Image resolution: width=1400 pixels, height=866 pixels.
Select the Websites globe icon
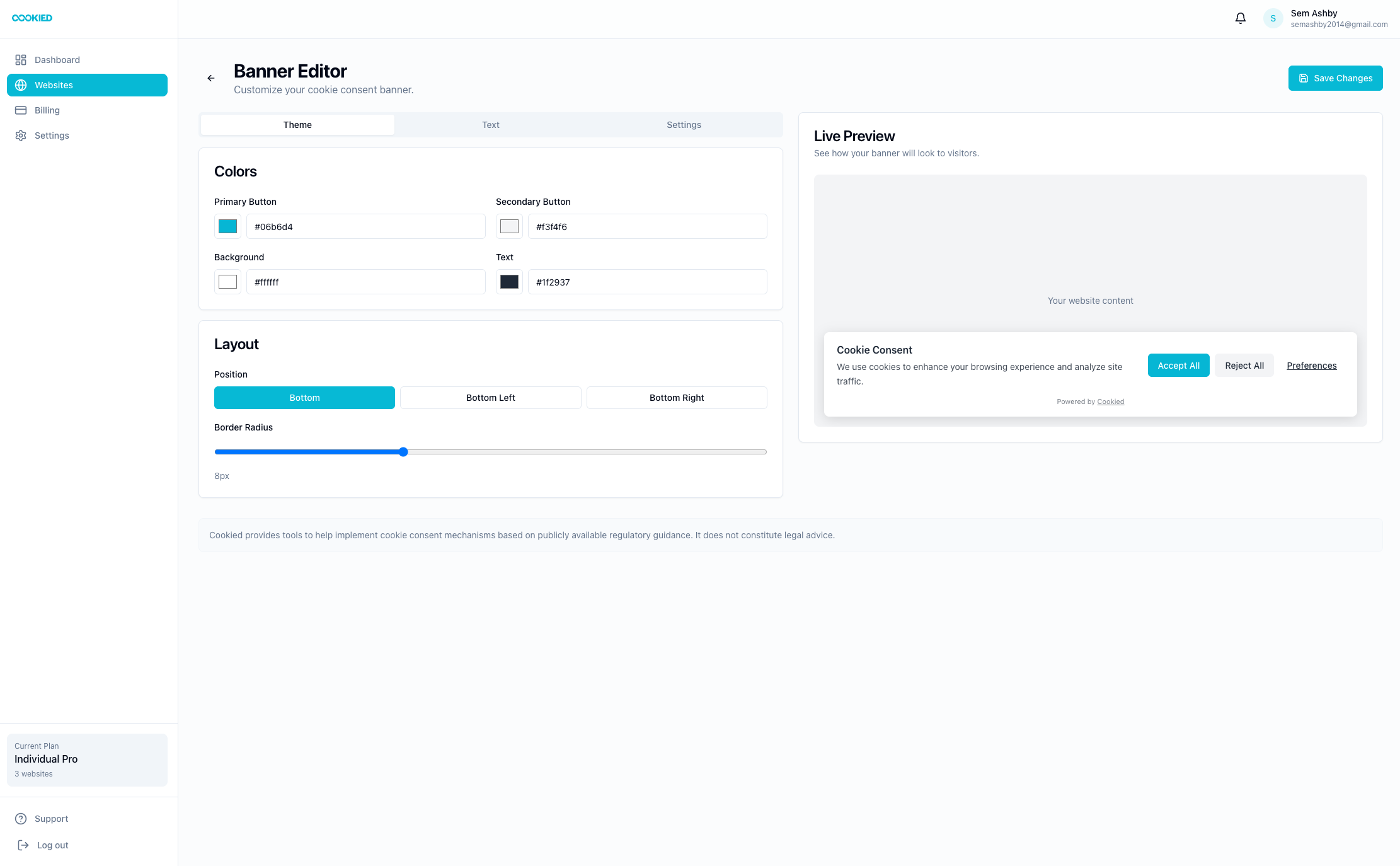tap(21, 84)
